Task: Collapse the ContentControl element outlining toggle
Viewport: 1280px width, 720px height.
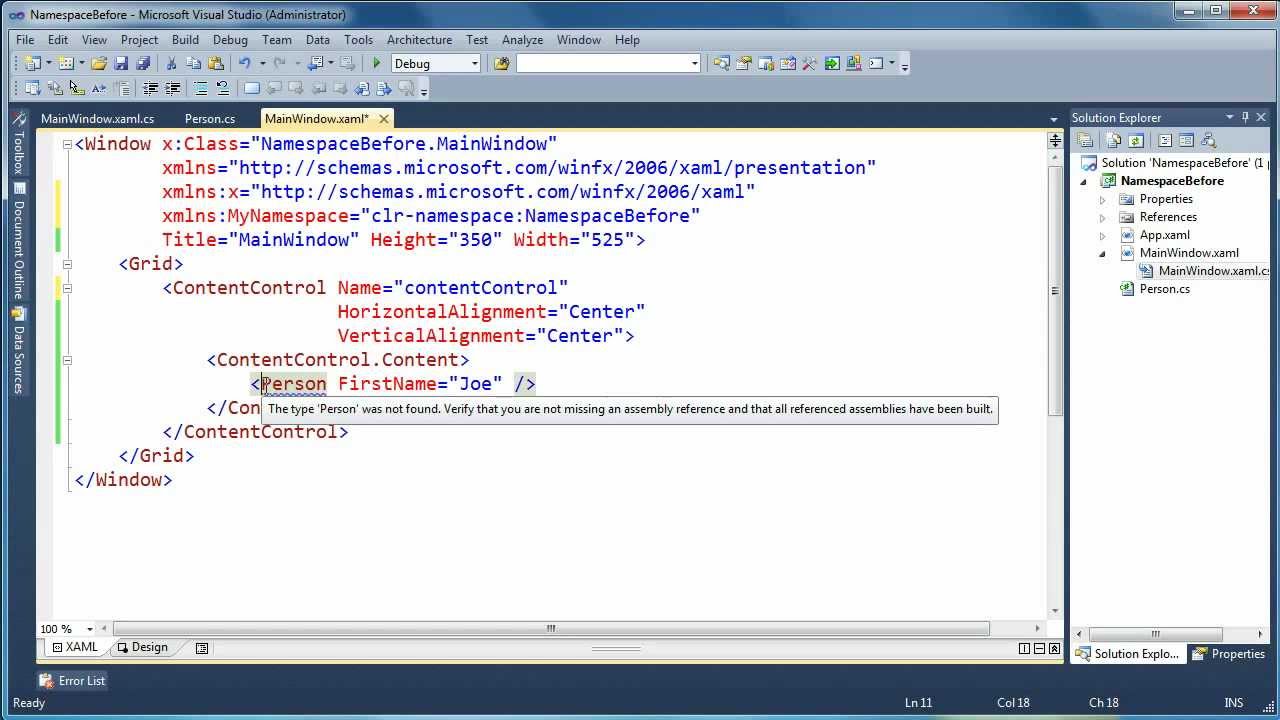Action: (x=67, y=288)
